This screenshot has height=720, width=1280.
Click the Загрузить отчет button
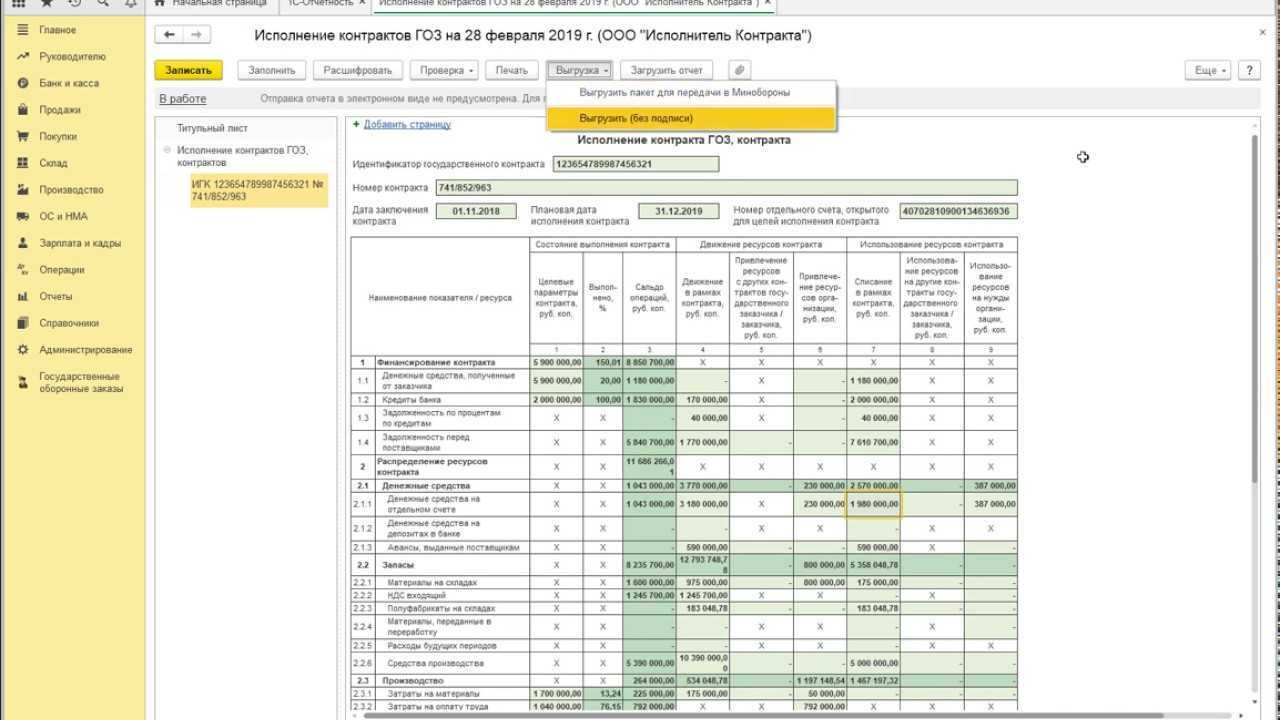coord(667,70)
